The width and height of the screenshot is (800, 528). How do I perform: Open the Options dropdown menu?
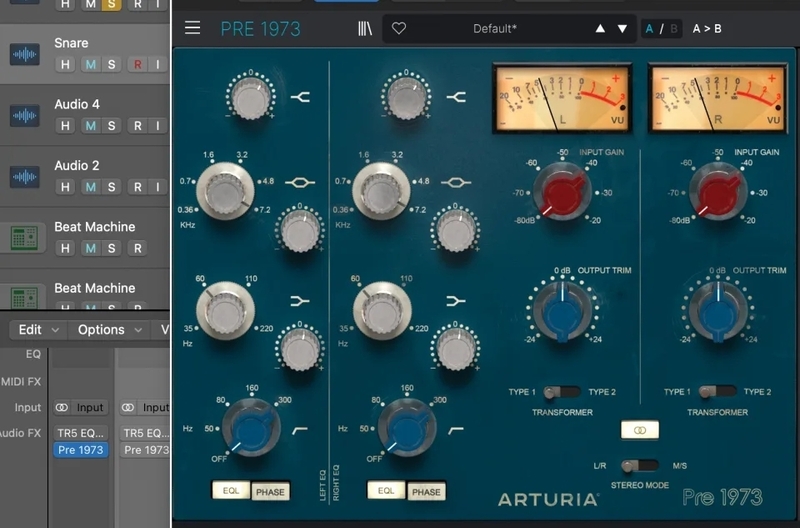point(109,330)
